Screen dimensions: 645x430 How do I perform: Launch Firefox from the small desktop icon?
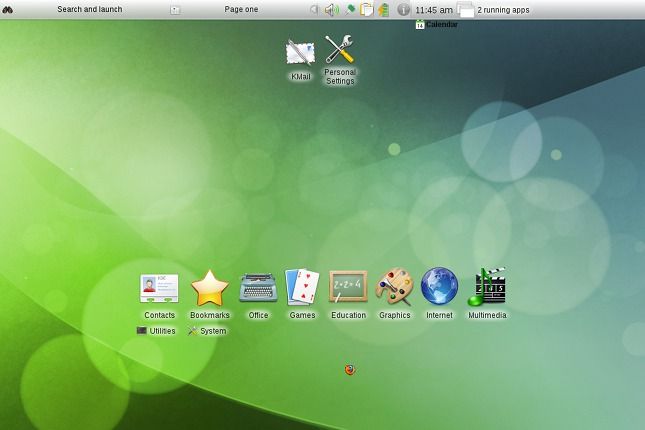pyautogui.click(x=350, y=370)
